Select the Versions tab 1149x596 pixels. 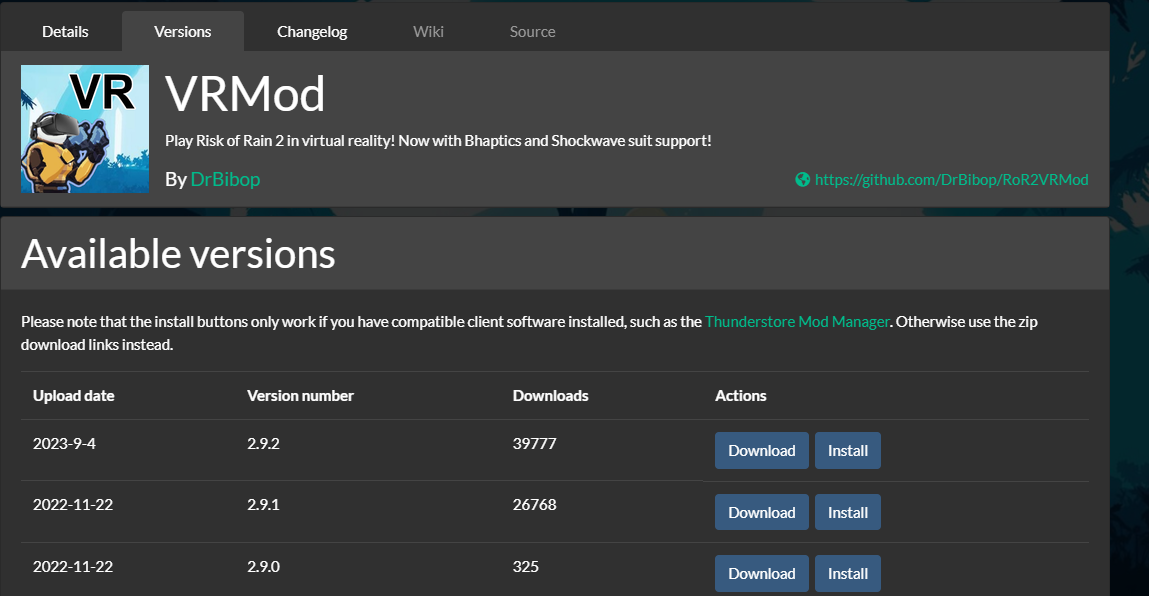click(x=182, y=32)
